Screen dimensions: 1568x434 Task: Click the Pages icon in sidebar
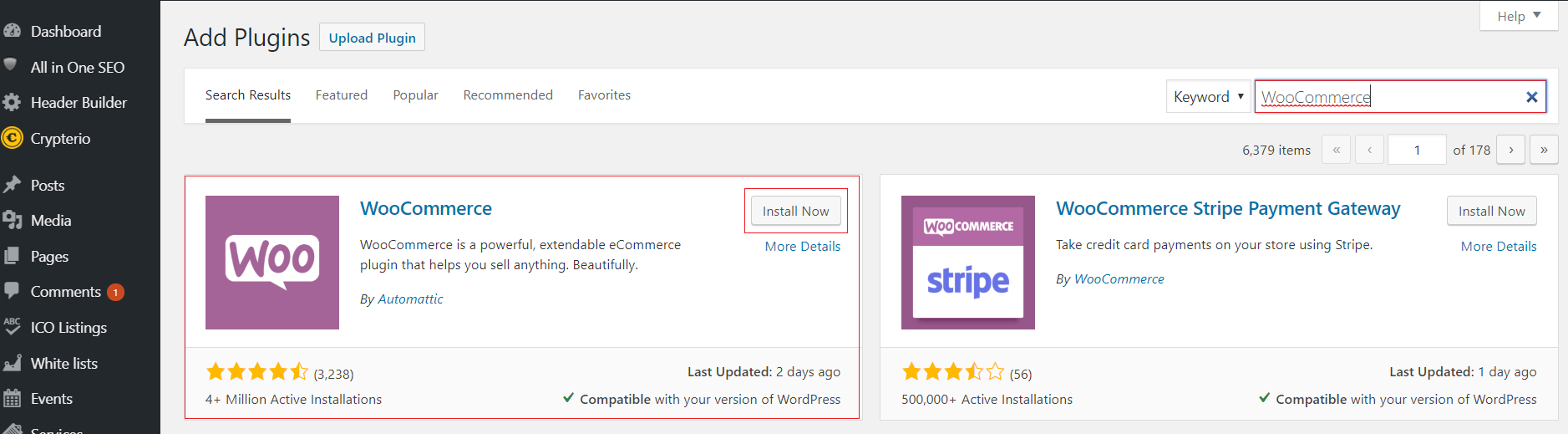pyautogui.click(x=12, y=256)
